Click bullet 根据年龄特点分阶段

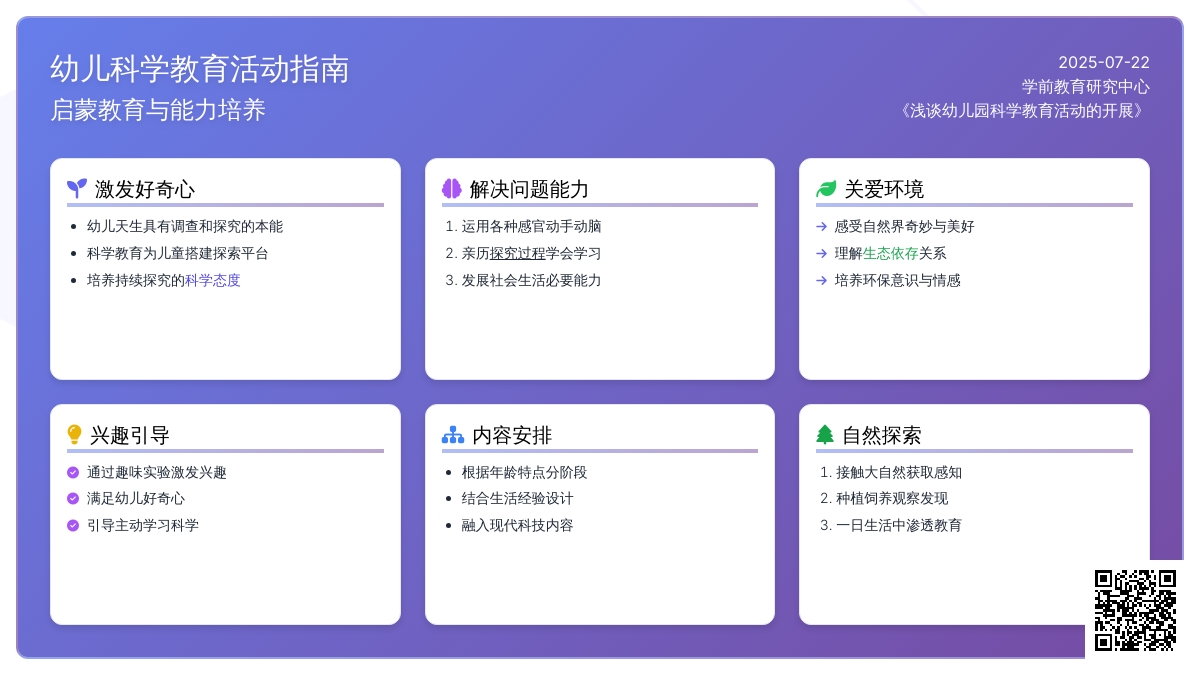pyautogui.click(x=525, y=472)
